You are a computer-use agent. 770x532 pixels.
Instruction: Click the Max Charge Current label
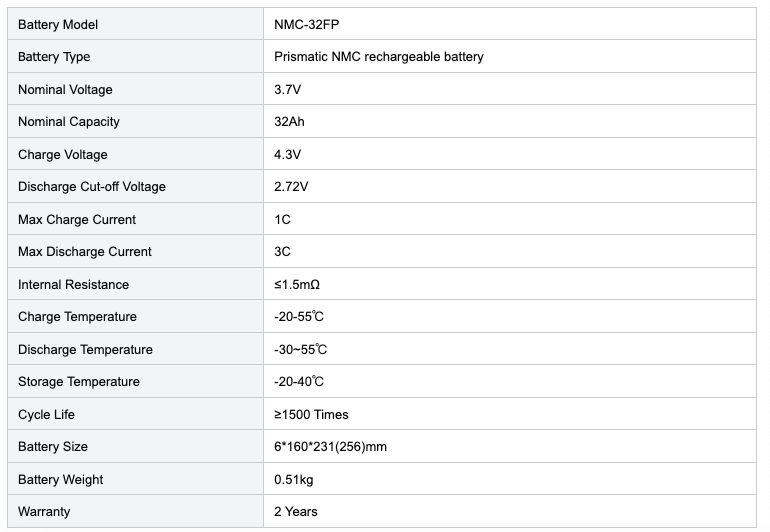[77, 220]
